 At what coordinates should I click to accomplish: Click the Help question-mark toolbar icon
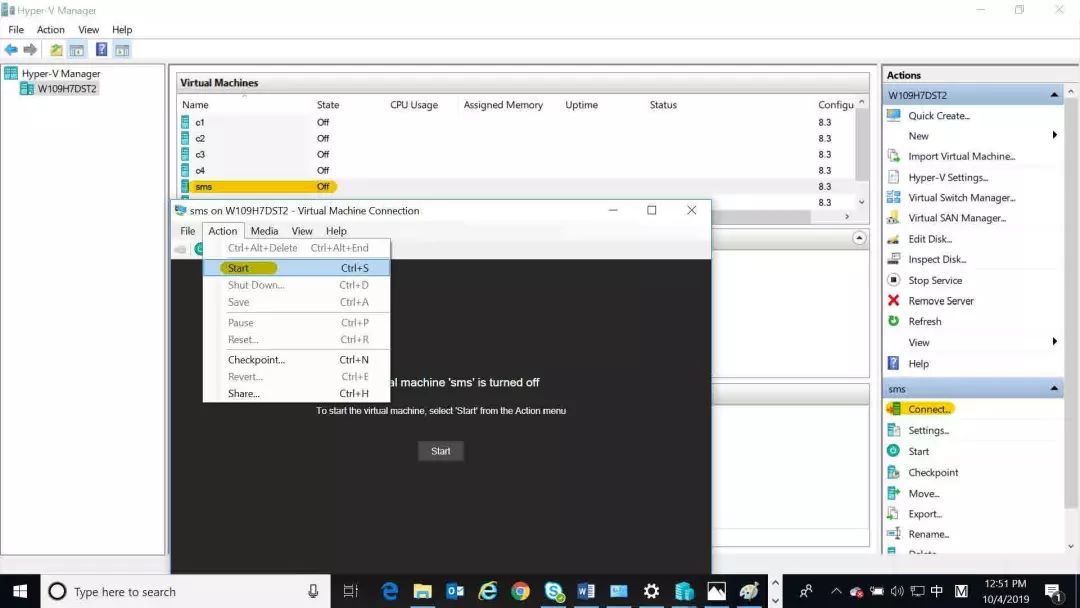[x=101, y=50]
